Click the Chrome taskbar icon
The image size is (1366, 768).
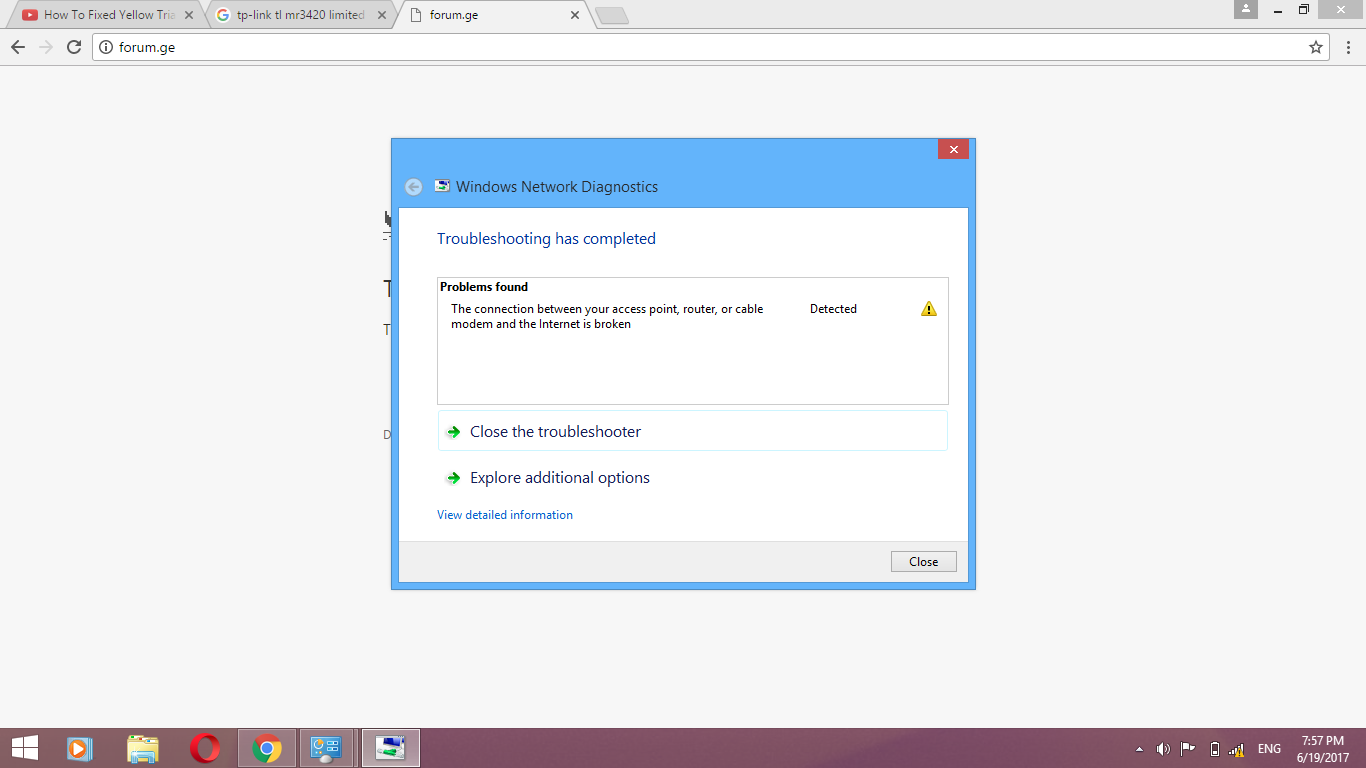(x=267, y=748)
